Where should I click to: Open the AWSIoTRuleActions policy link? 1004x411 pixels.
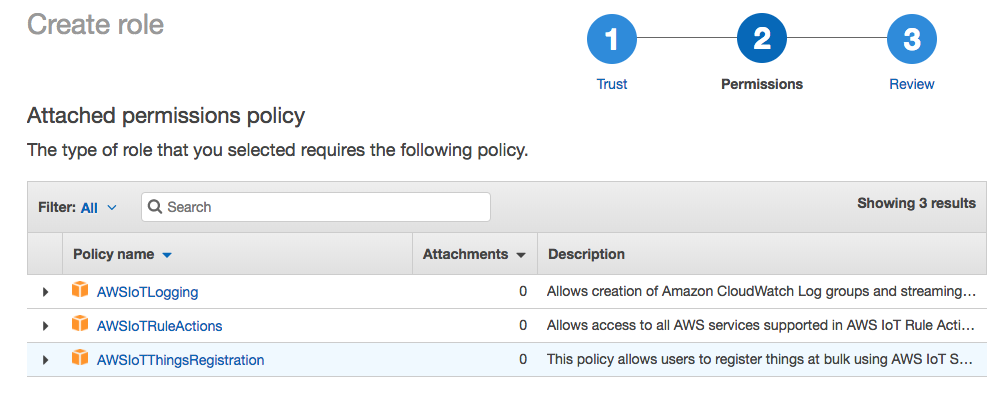[159, 326]
